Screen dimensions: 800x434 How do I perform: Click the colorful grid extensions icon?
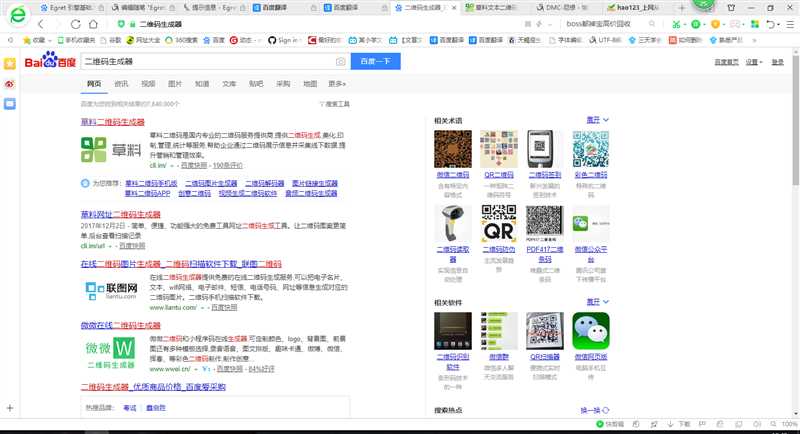pos(755,24)
